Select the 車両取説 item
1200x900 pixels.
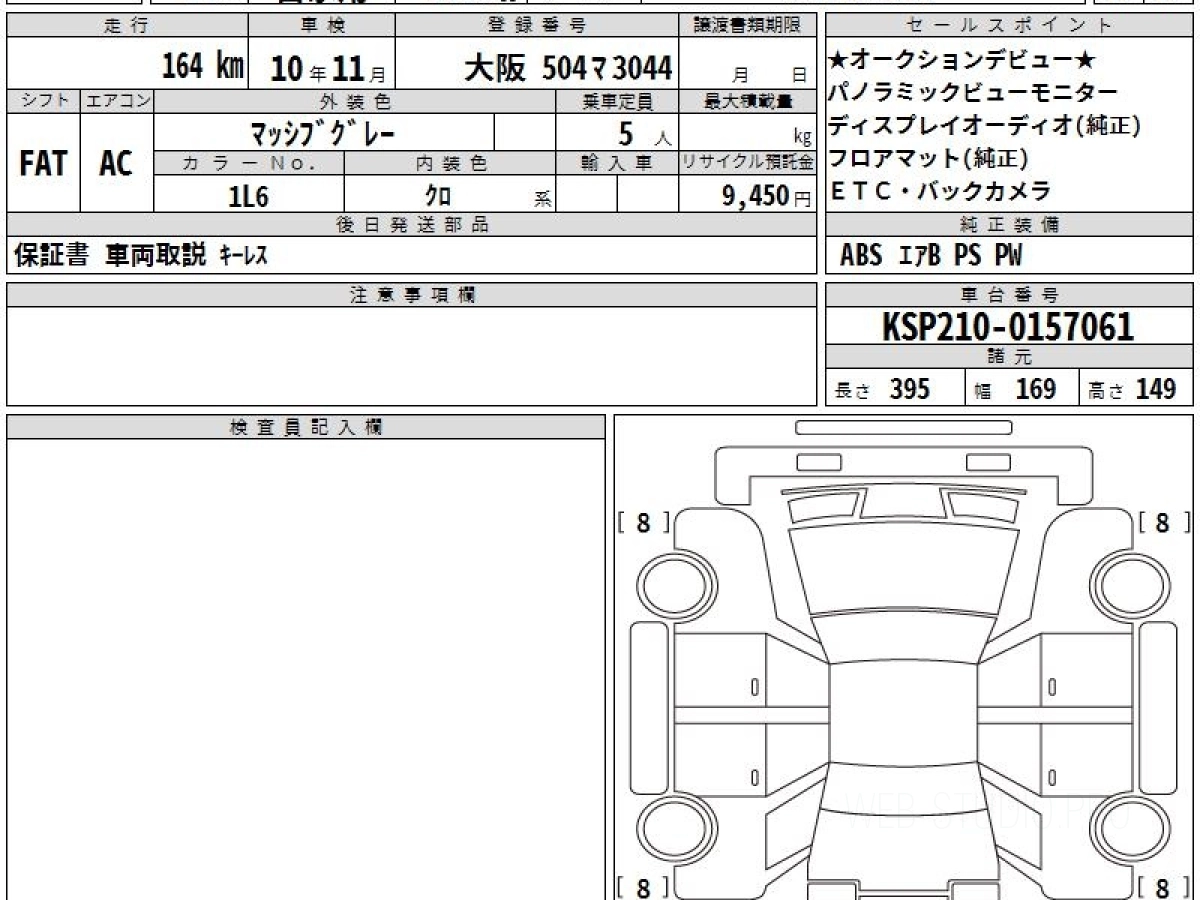(x=156, y=256)
